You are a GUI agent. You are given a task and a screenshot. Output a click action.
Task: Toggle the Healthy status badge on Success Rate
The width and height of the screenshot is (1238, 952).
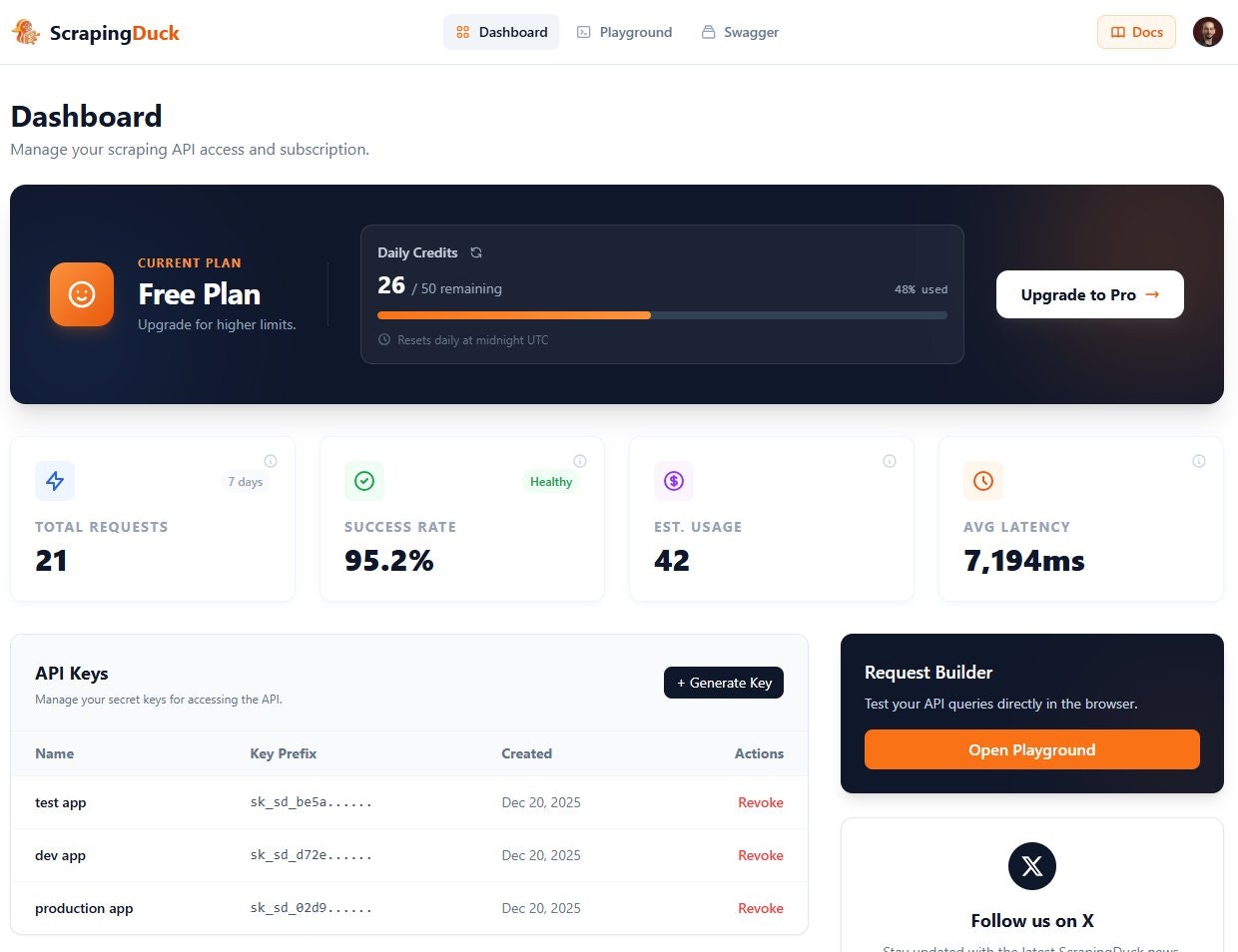coord(550,481)
